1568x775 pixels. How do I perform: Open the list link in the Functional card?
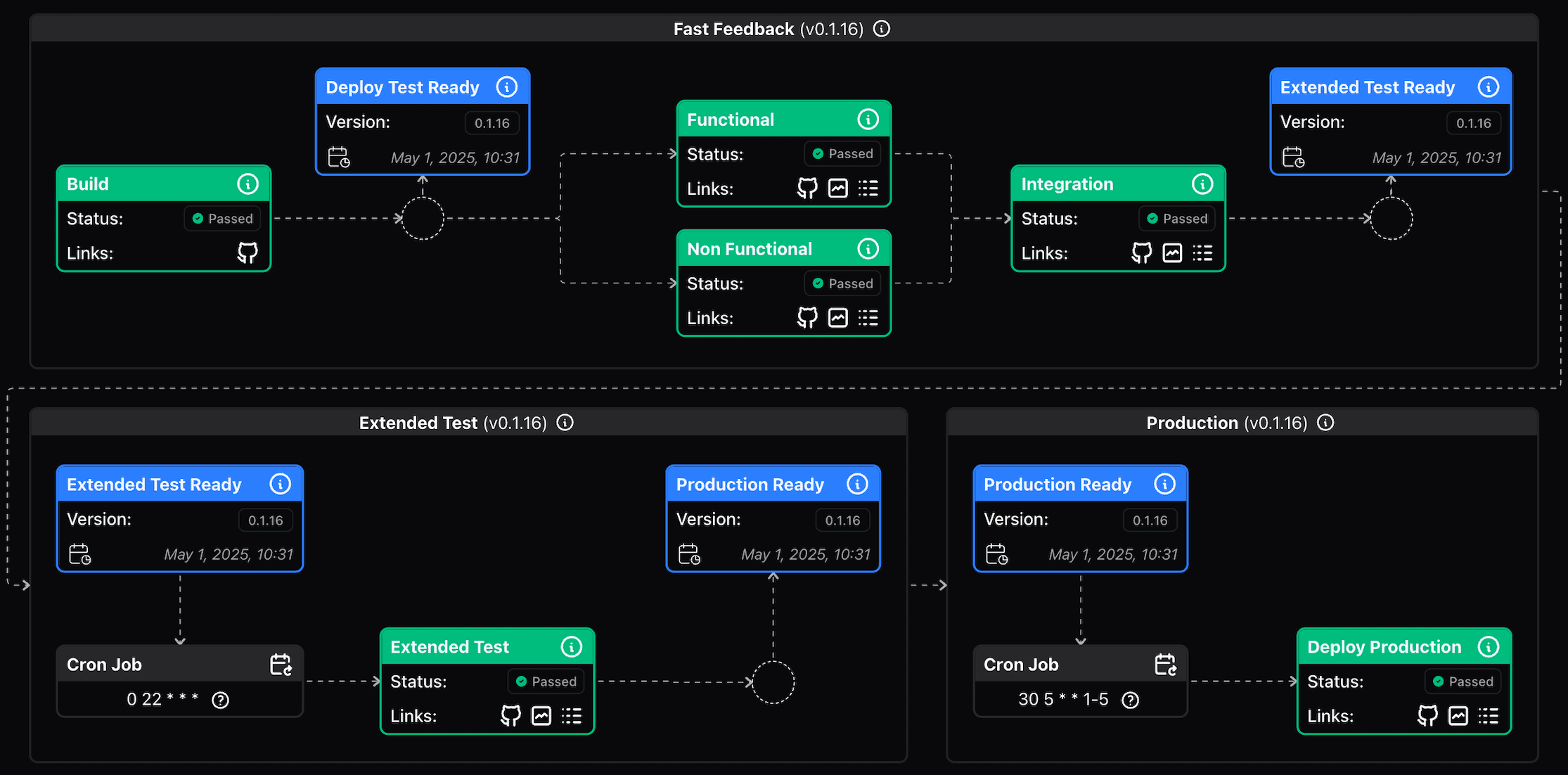click(x=868, y=188)
